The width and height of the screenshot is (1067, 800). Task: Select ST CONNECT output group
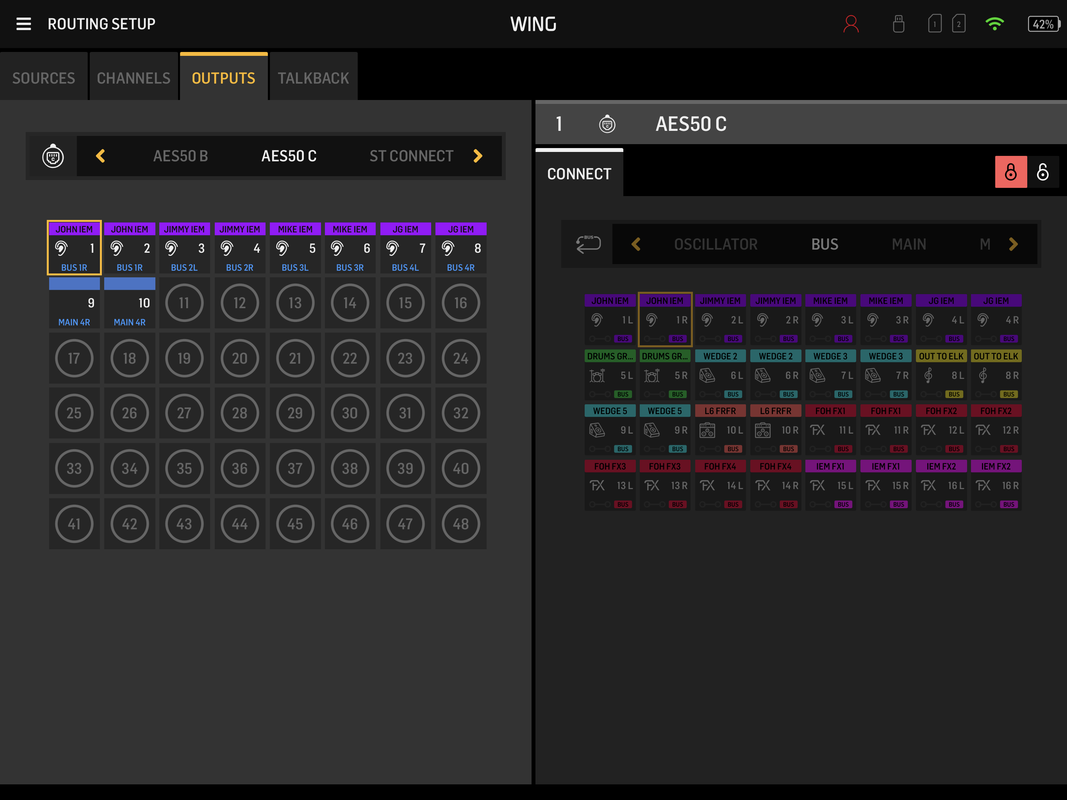411,156
